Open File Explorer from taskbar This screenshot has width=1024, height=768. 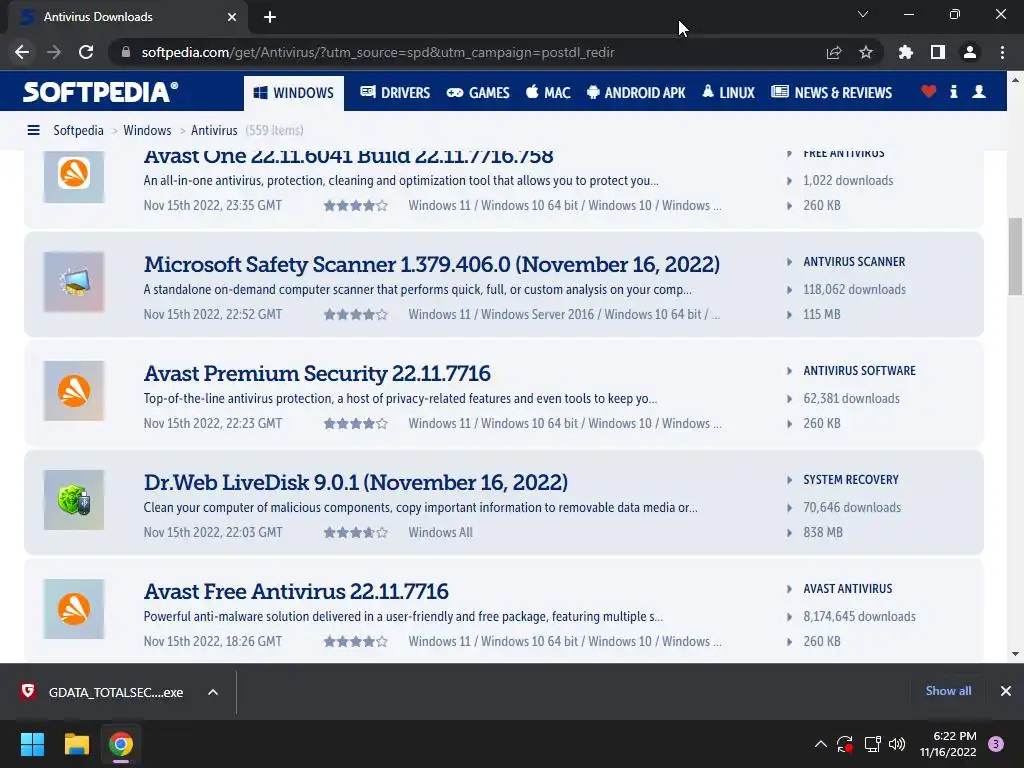76,744
